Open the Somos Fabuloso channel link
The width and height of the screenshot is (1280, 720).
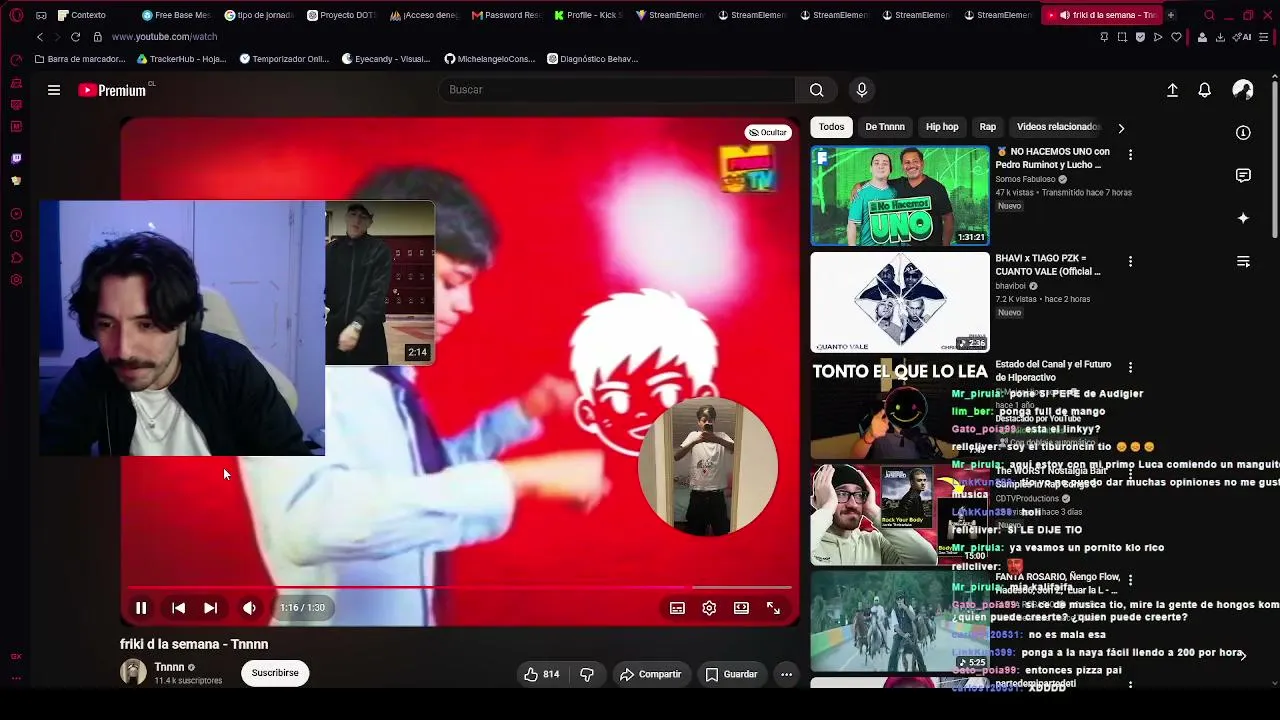point(1025,180)
